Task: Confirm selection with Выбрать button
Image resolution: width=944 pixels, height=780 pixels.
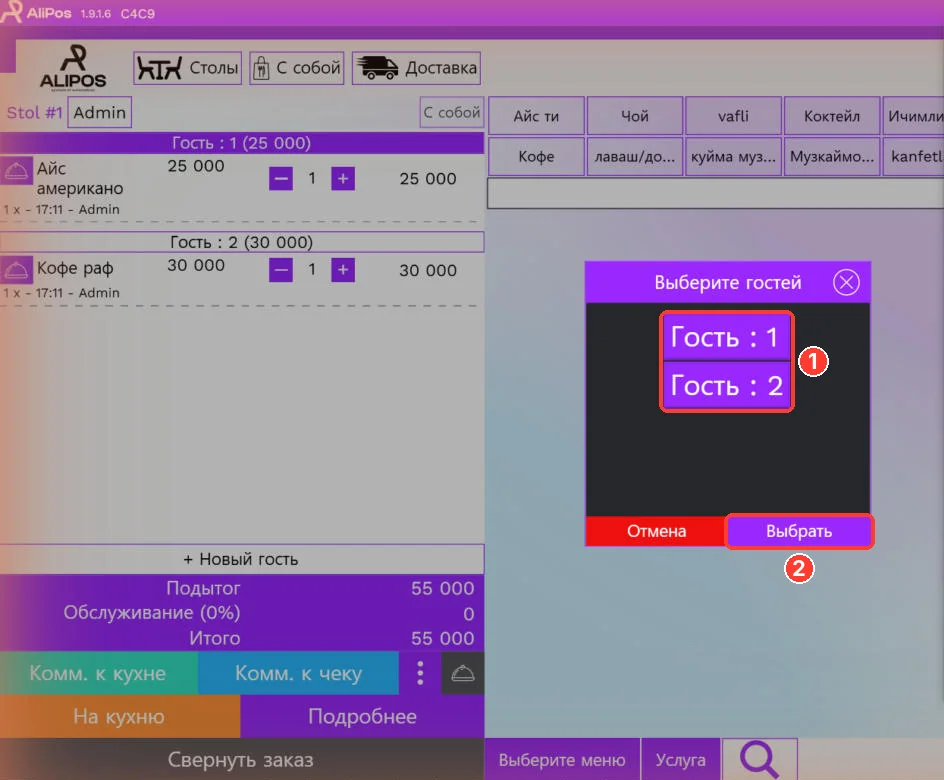Action: click(x=799, y=531)
